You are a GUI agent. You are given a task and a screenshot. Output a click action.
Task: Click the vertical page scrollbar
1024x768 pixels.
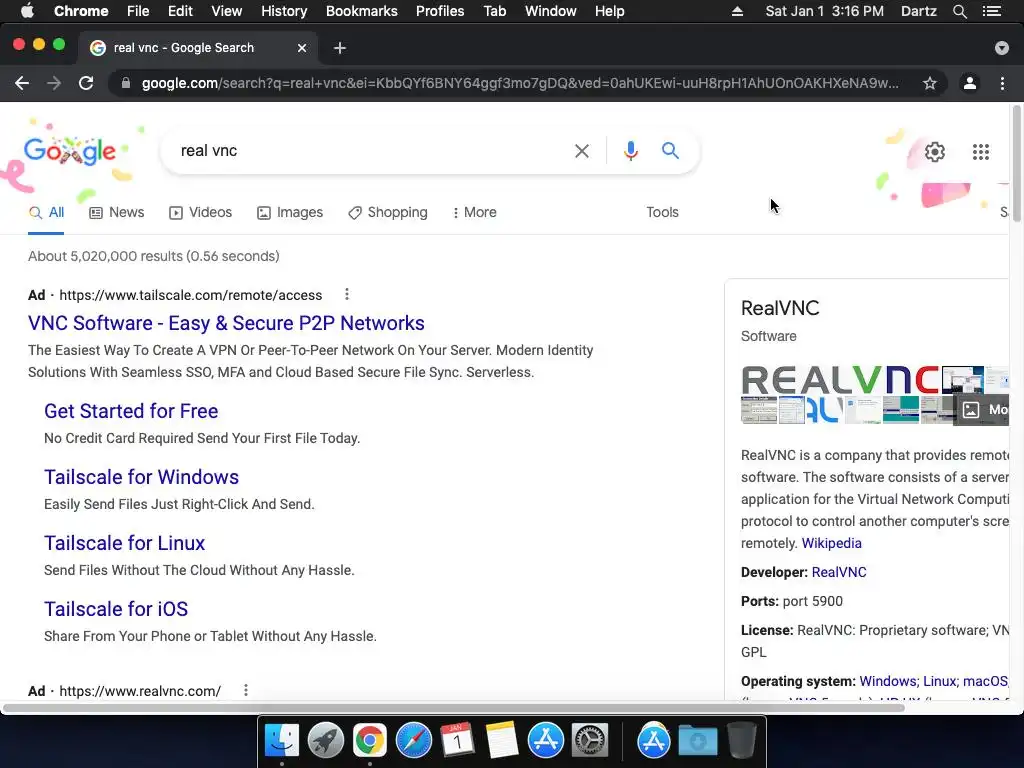click(x=1016, y=165)
